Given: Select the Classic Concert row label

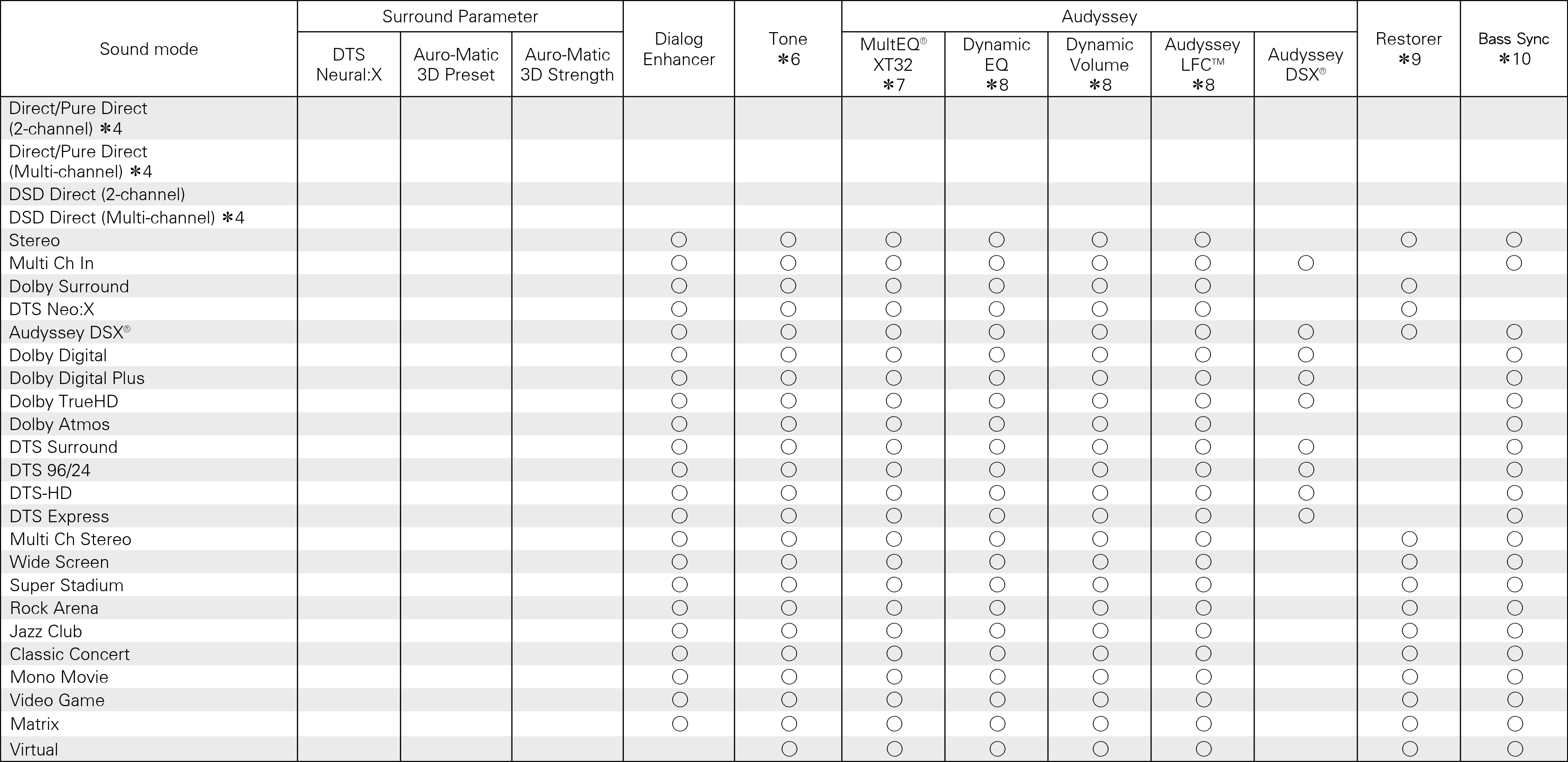Looking at the screenshot, I should pos(69,654).
